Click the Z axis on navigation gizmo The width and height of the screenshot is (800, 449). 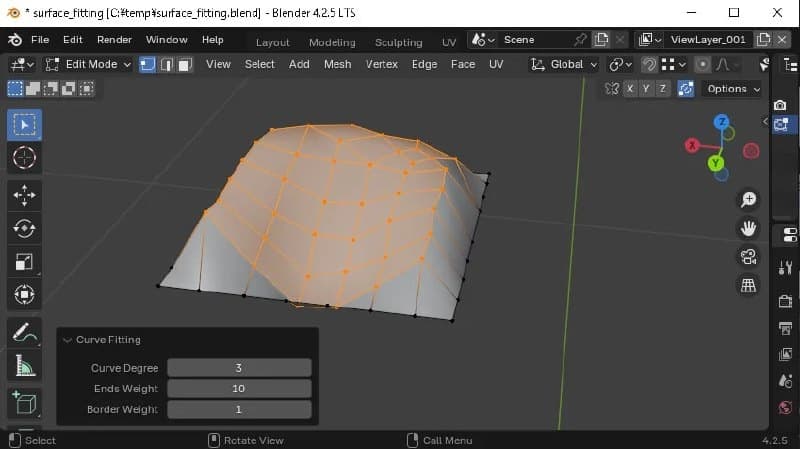tap(721, 122)
